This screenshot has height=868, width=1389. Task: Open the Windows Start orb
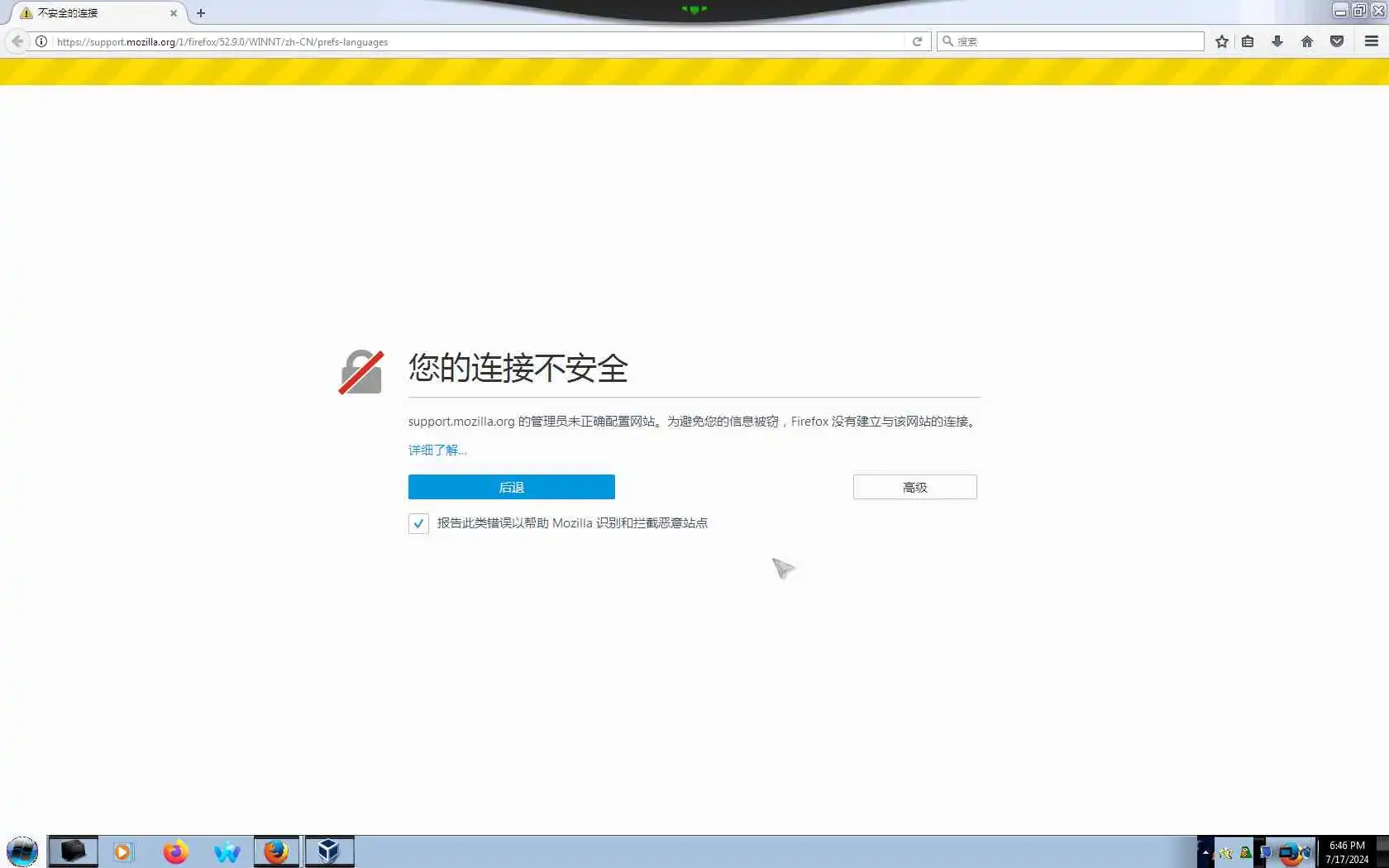coord(22,851)
